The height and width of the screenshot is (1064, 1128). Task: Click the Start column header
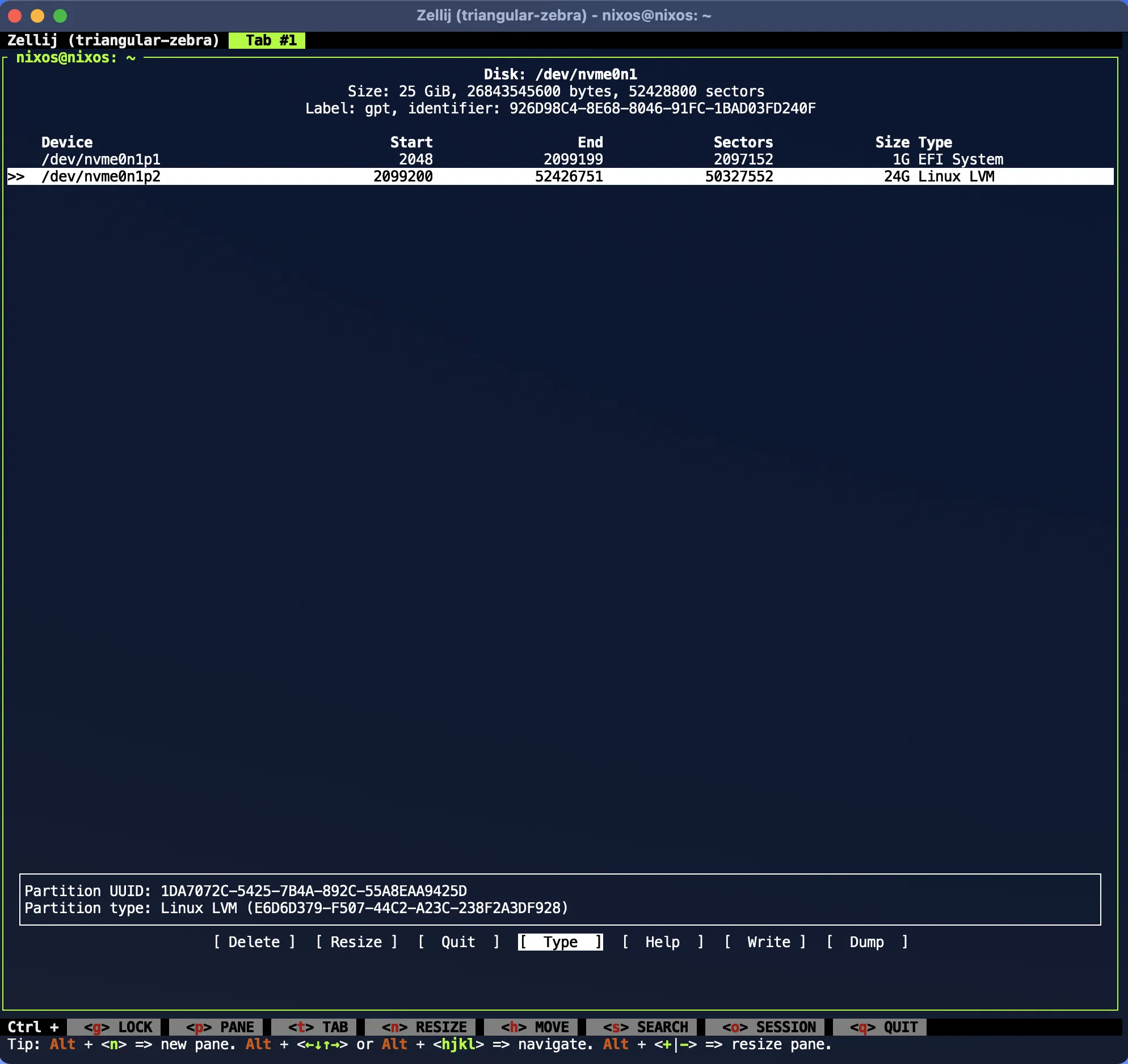point(411,142)
